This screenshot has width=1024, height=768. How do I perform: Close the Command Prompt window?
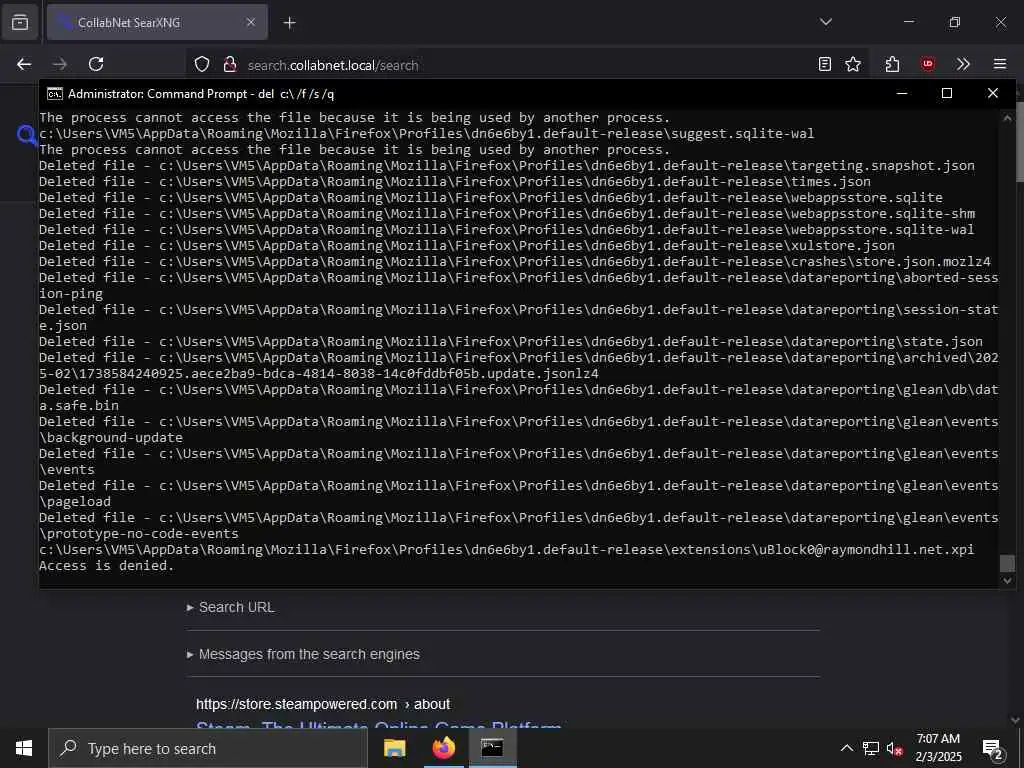pos(993,93)
